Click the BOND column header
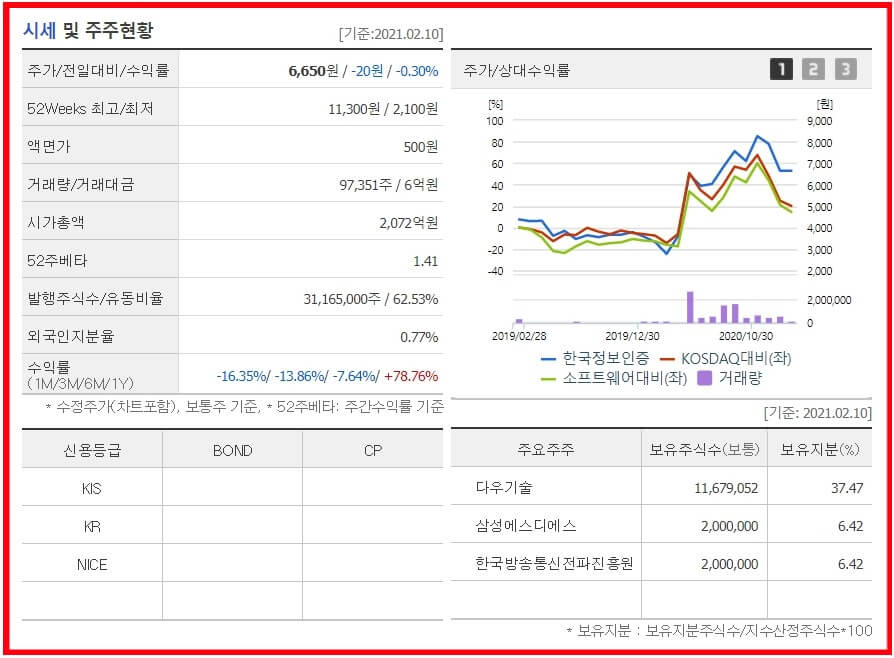 233,451
